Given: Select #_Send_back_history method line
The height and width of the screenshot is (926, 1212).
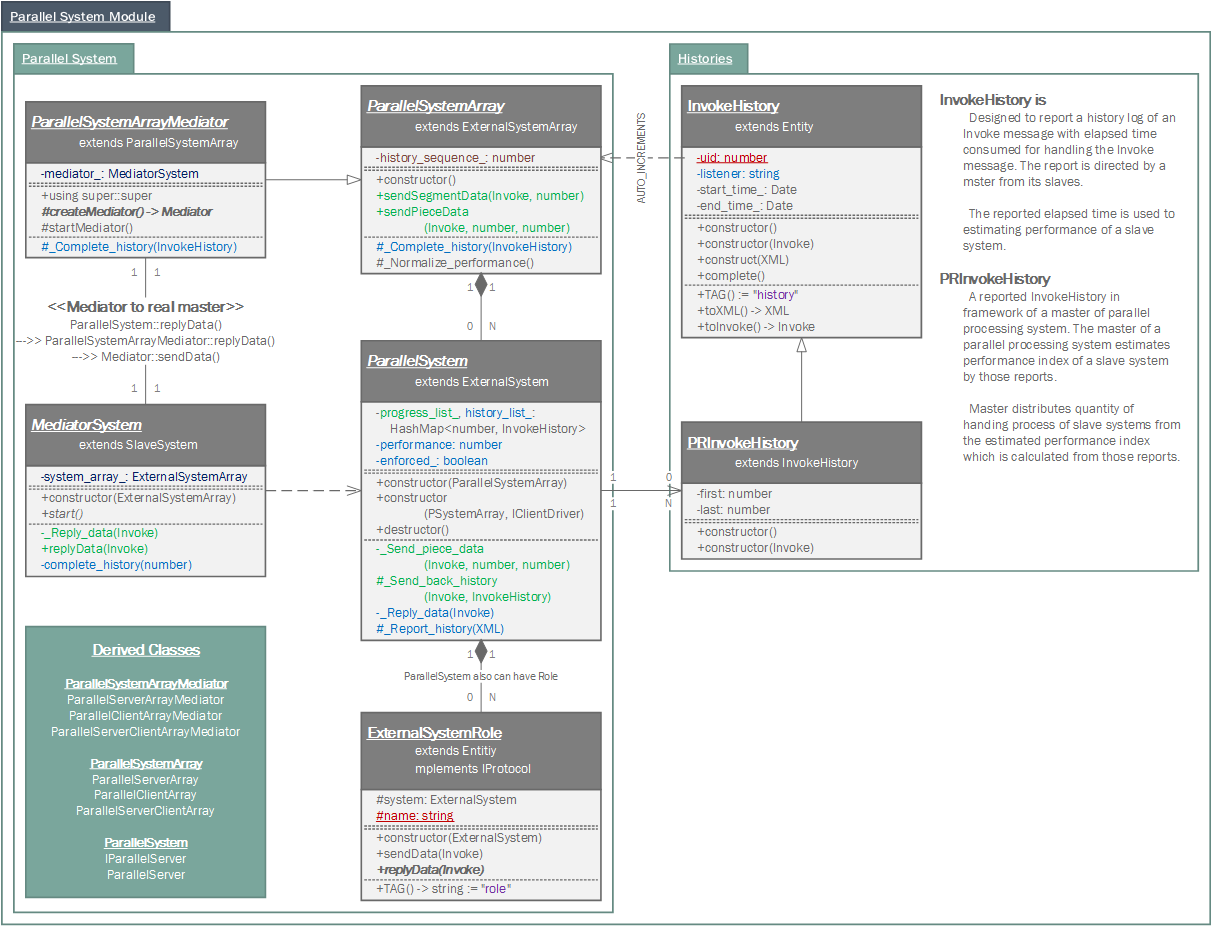Looking at the screenshot, I should pos(436,581).
